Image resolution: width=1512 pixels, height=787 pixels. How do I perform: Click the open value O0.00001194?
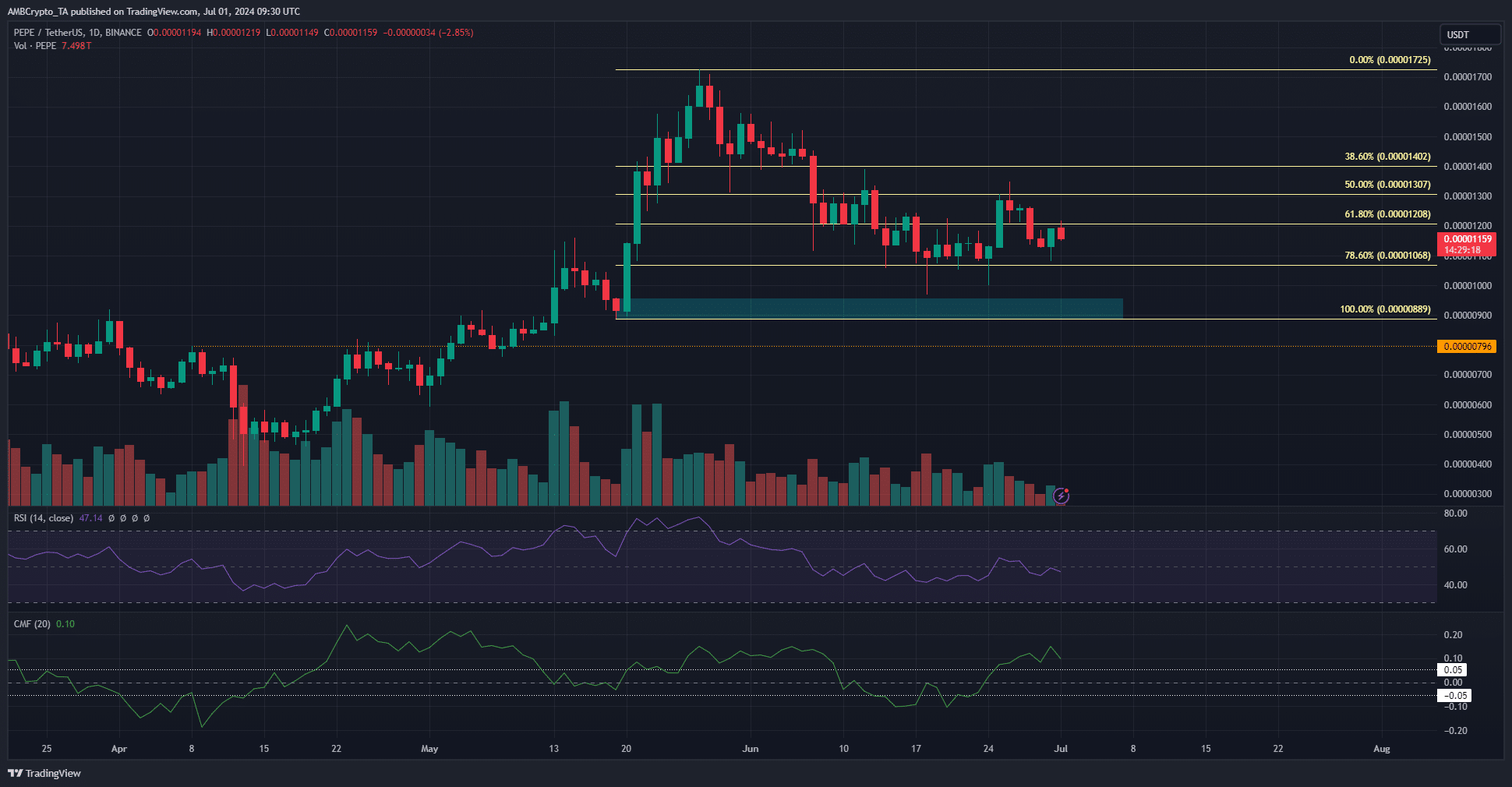point(174,33)
